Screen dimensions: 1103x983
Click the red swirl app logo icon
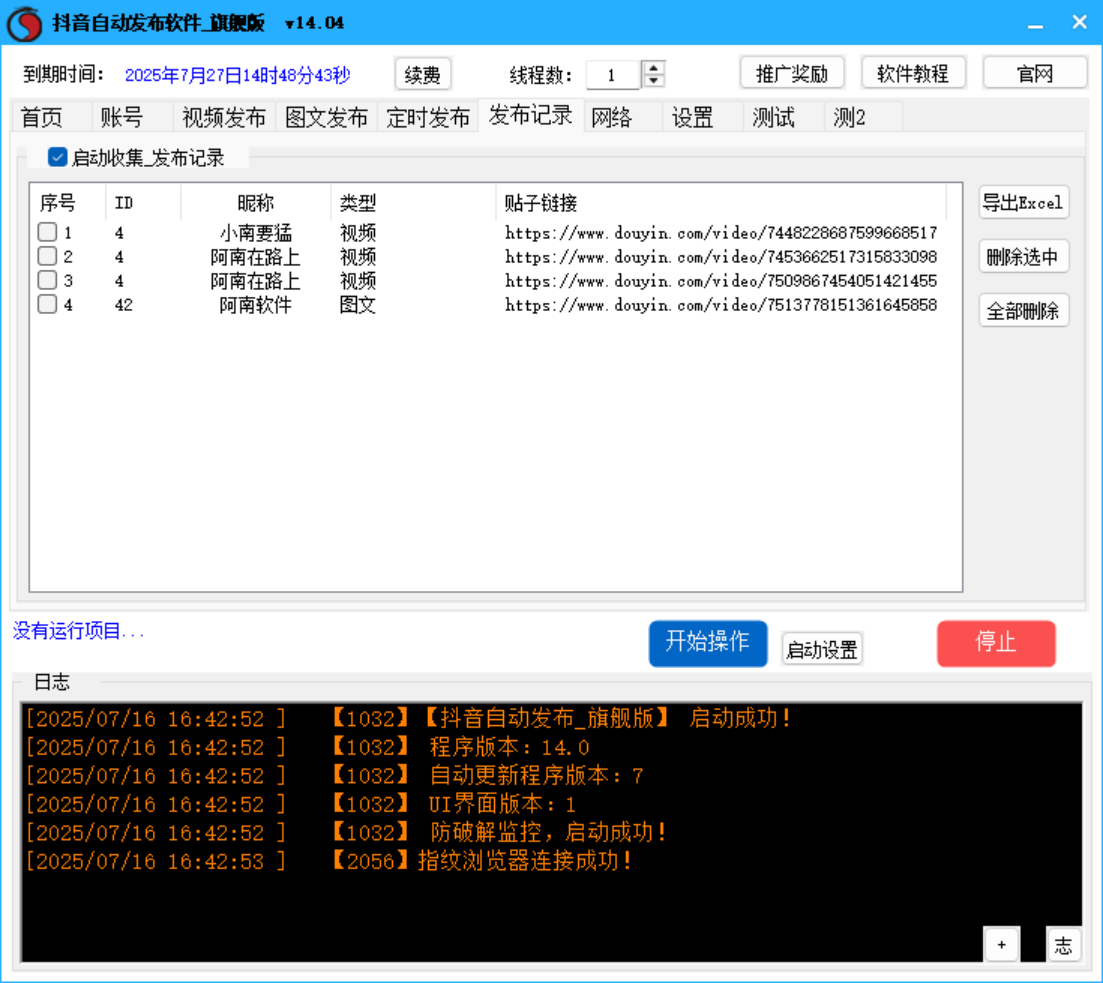(x=25, y=23)
